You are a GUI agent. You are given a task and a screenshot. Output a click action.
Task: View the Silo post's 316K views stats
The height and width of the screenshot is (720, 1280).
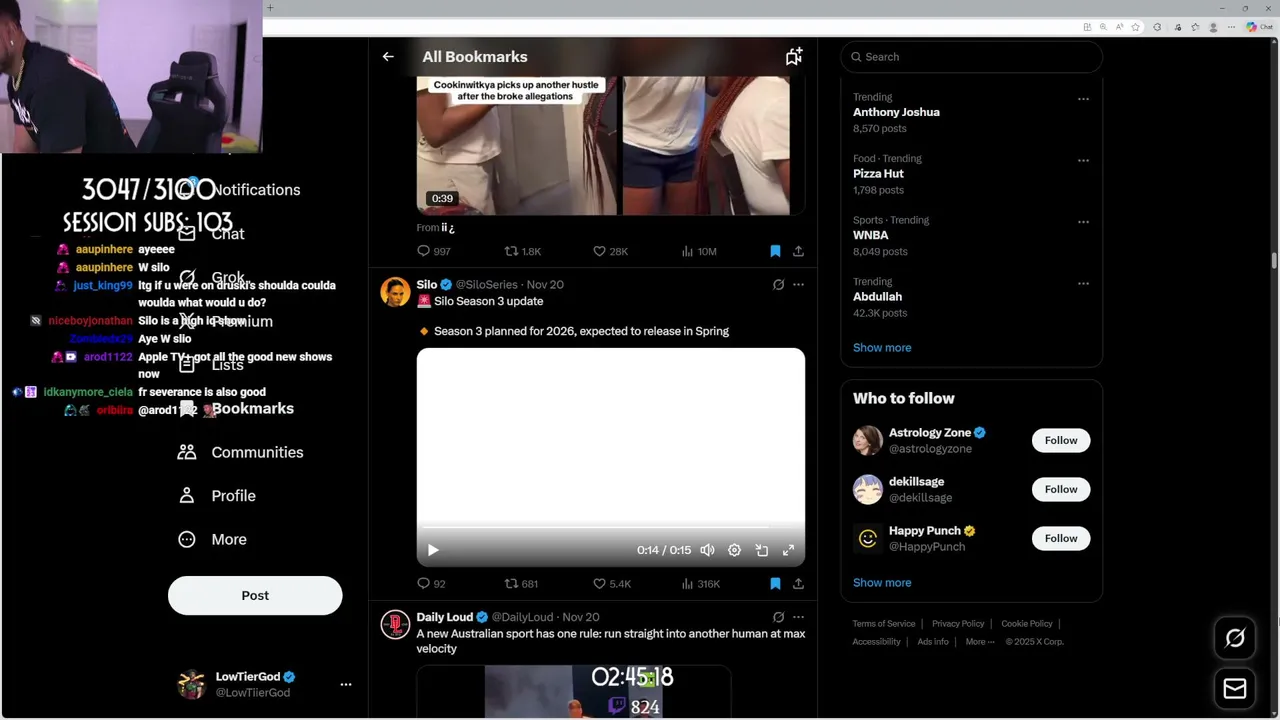pos(700,583)
